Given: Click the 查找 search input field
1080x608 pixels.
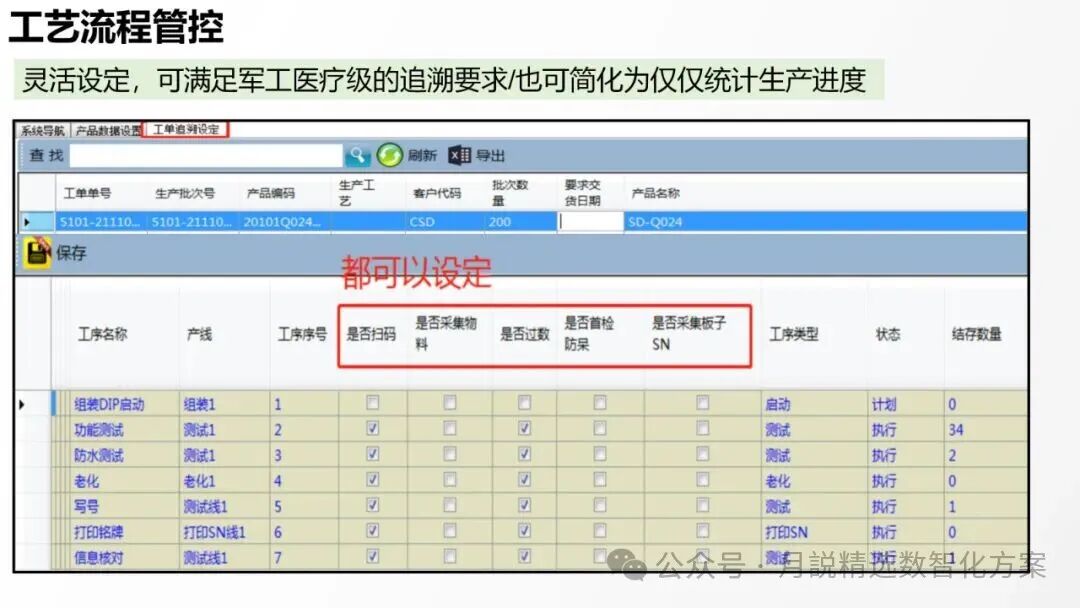Looking at the screenshot, I should 200,155.
